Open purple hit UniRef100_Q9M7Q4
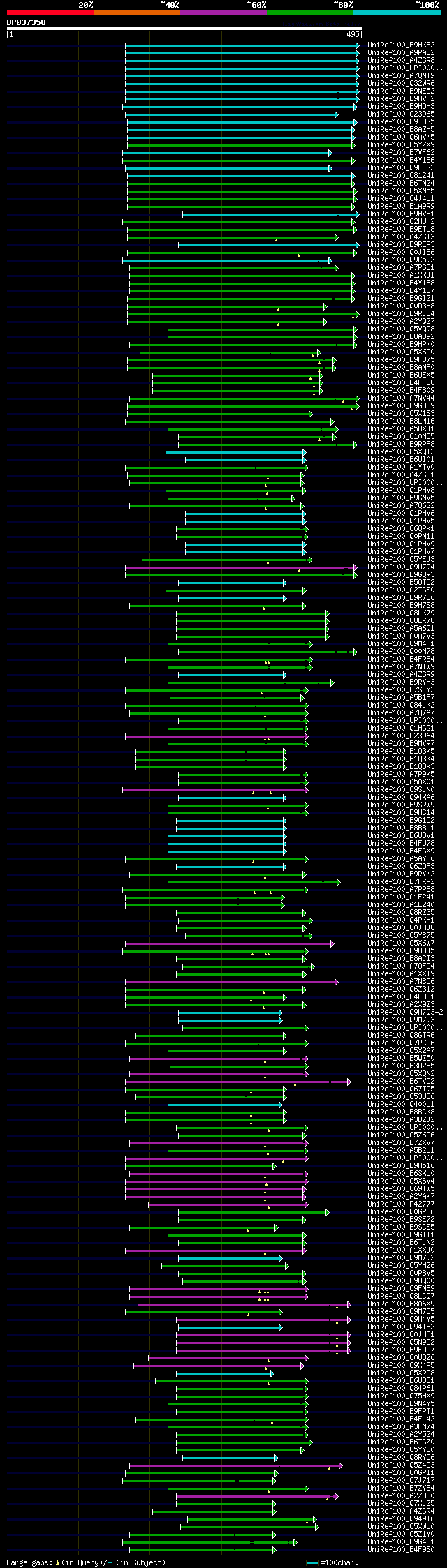Viewport: 447px width, 1568px height. coord(401,567)
